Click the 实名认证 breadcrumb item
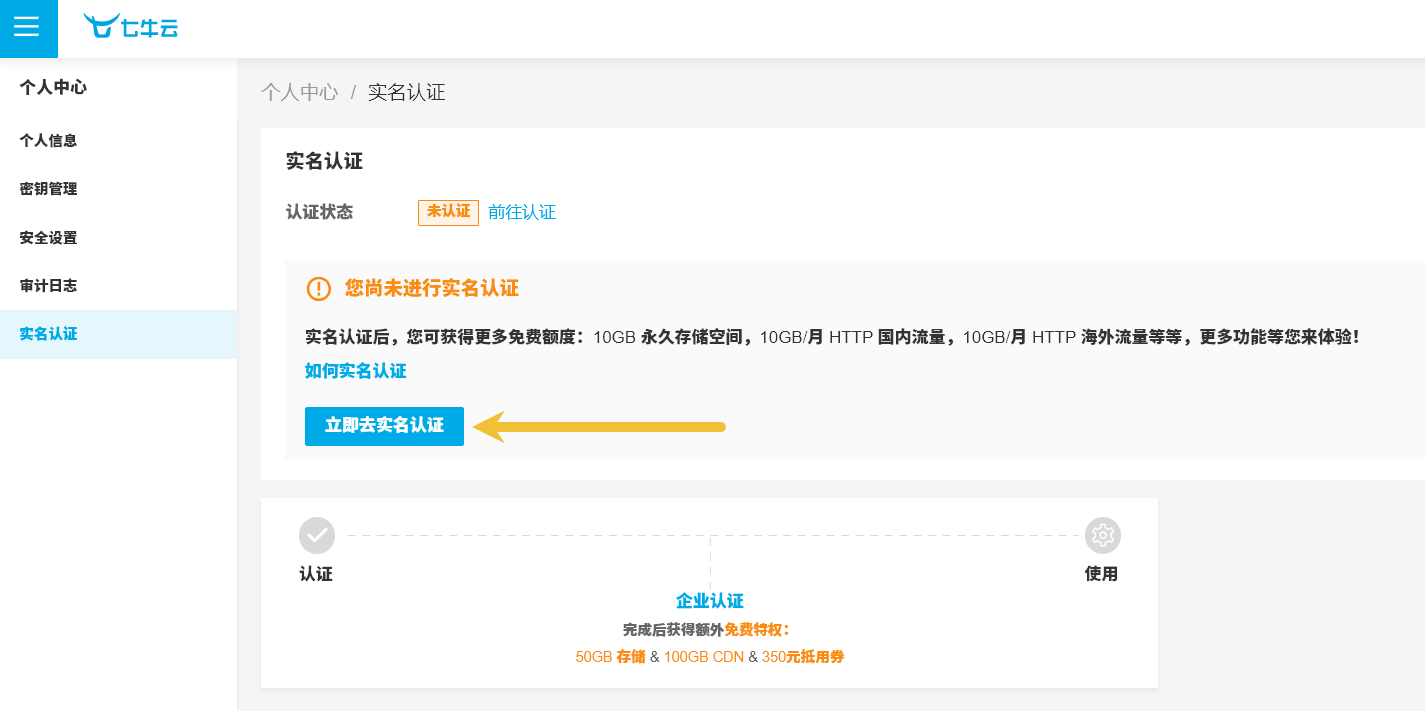 [406, 93]
